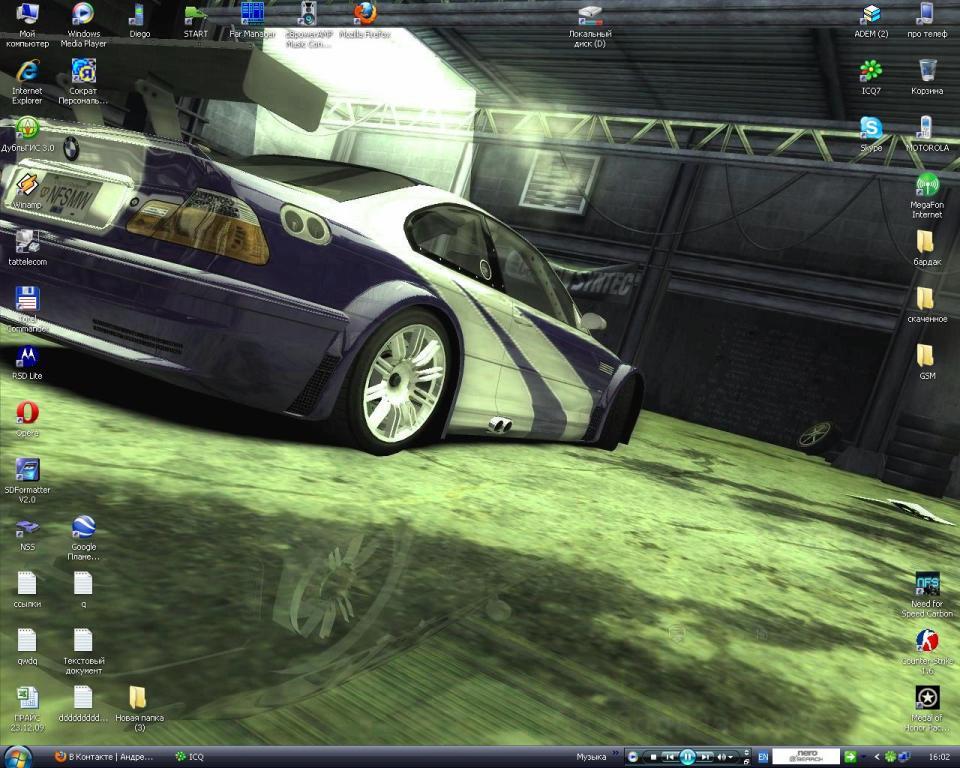Launch Counter-Strike 1.6 shortcut

[927, 652]
